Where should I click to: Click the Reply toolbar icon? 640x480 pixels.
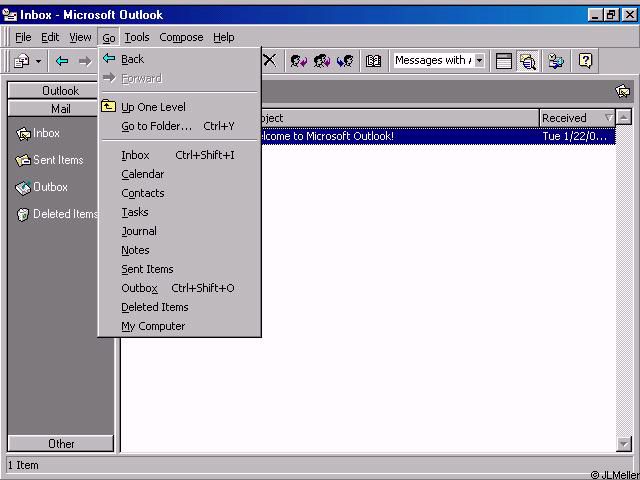tap(298, 61)
